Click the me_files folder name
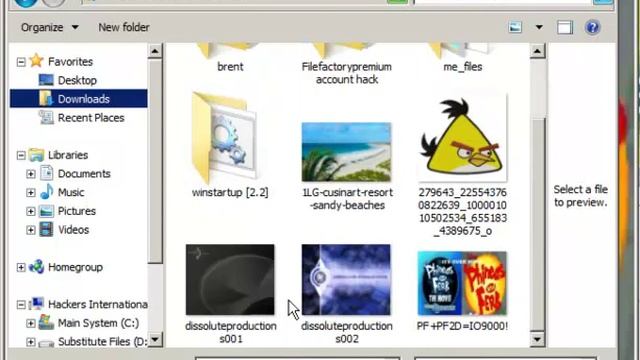Viewport: 640px width, 360px height. point(462,67)
